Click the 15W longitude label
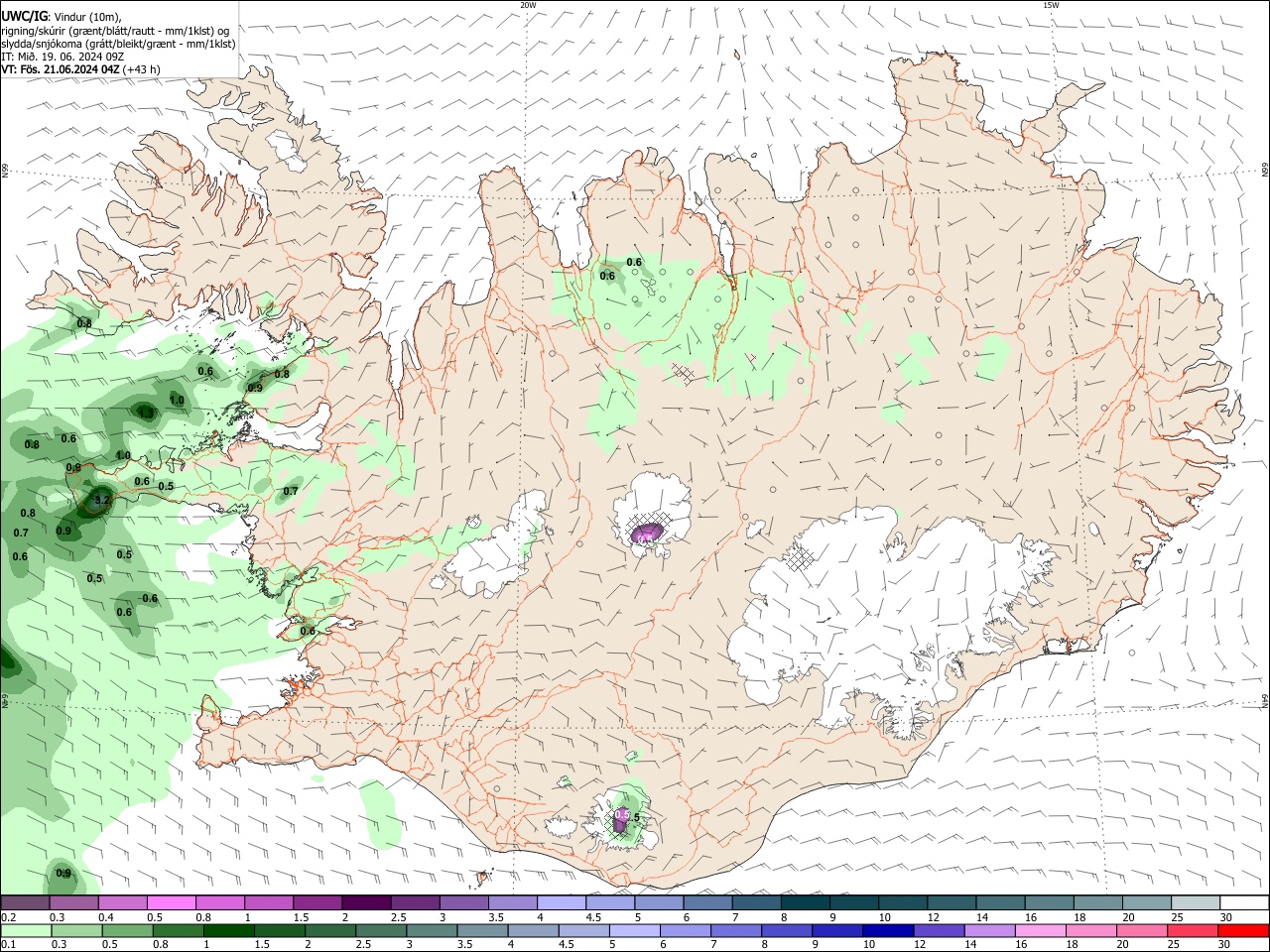1270x952 pixels. (x=1051, y=5)
